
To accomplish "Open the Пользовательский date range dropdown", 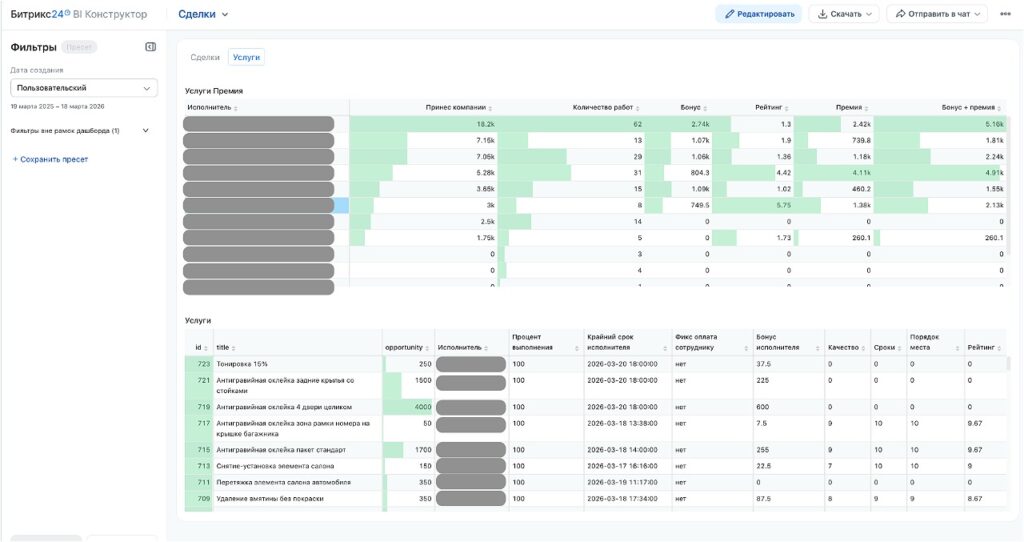I will pos(84,88).
